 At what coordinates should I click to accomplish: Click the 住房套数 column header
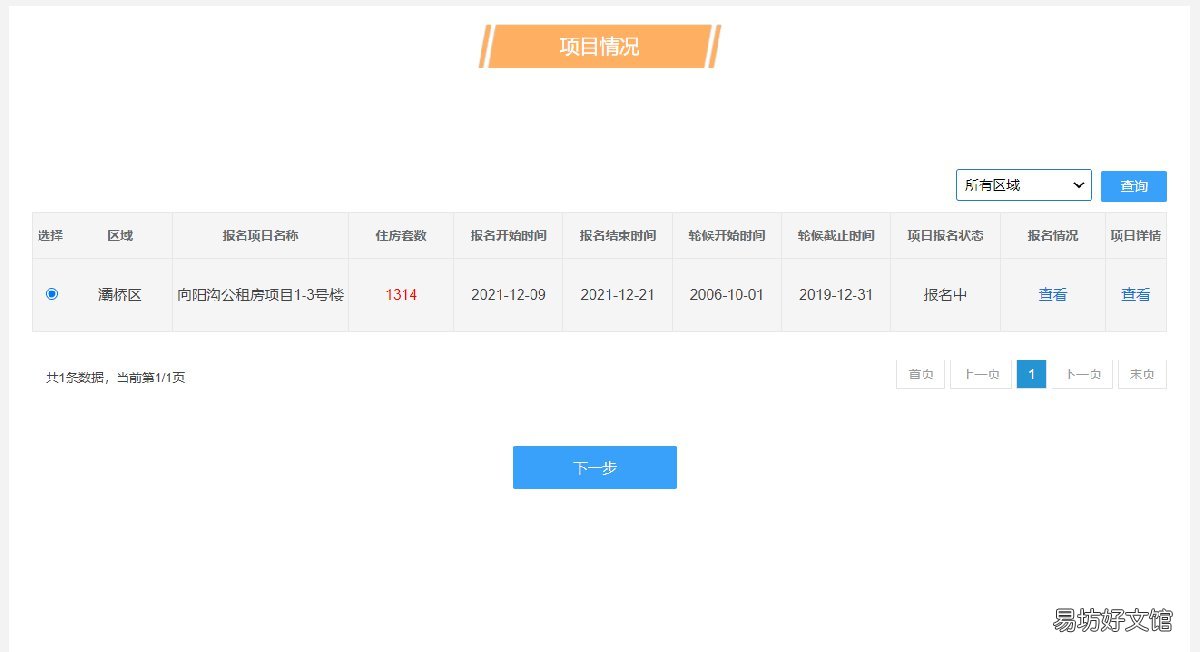401,236
